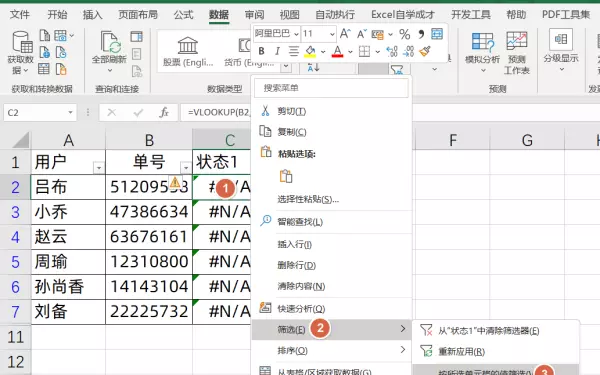This screenshot has width=600, height=375.
Task: Click 预测工作表 (Forecast Sheet) icon
Action: pos(517,52)
